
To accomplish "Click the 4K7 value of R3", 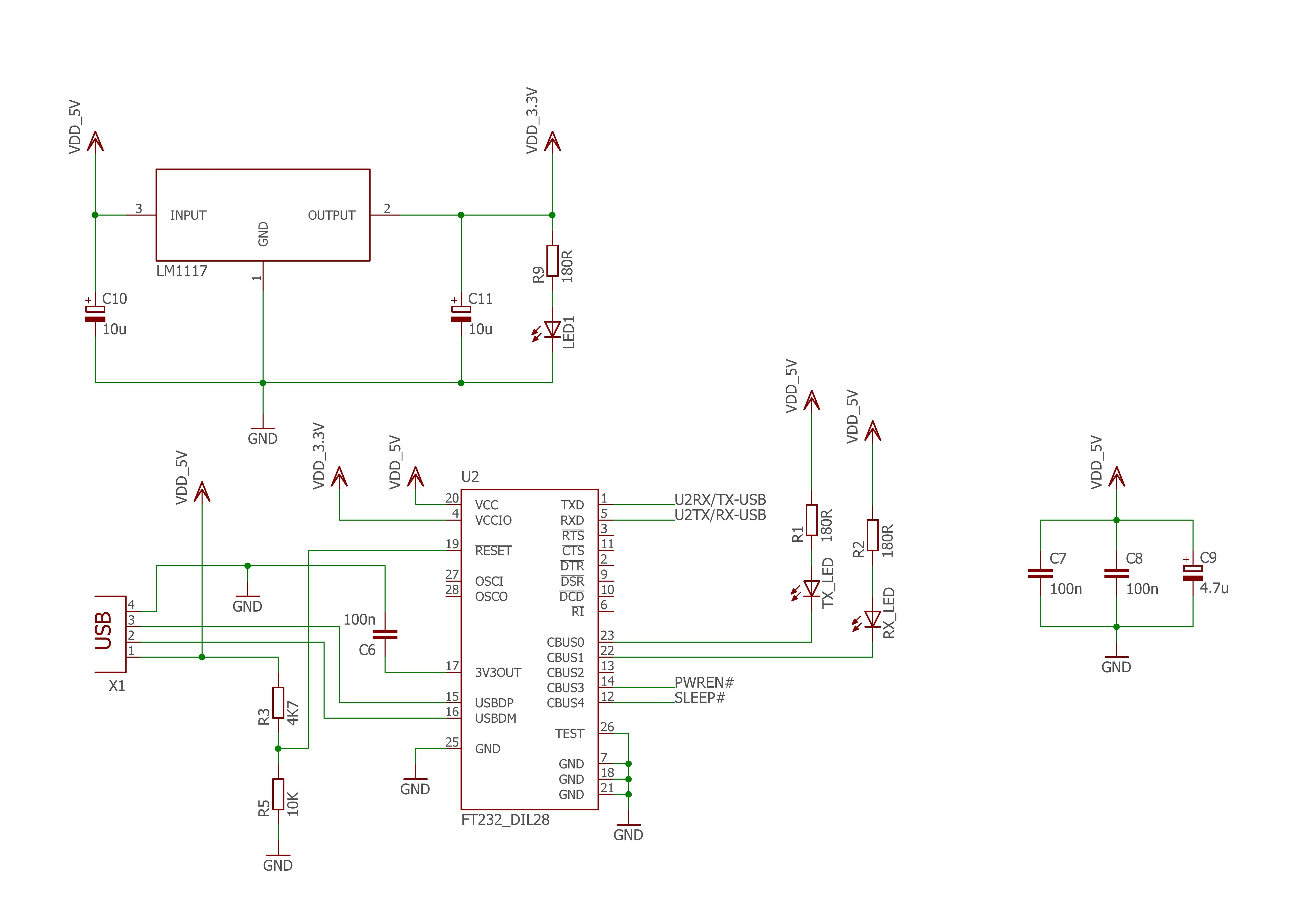I will [x=293, y=713].
